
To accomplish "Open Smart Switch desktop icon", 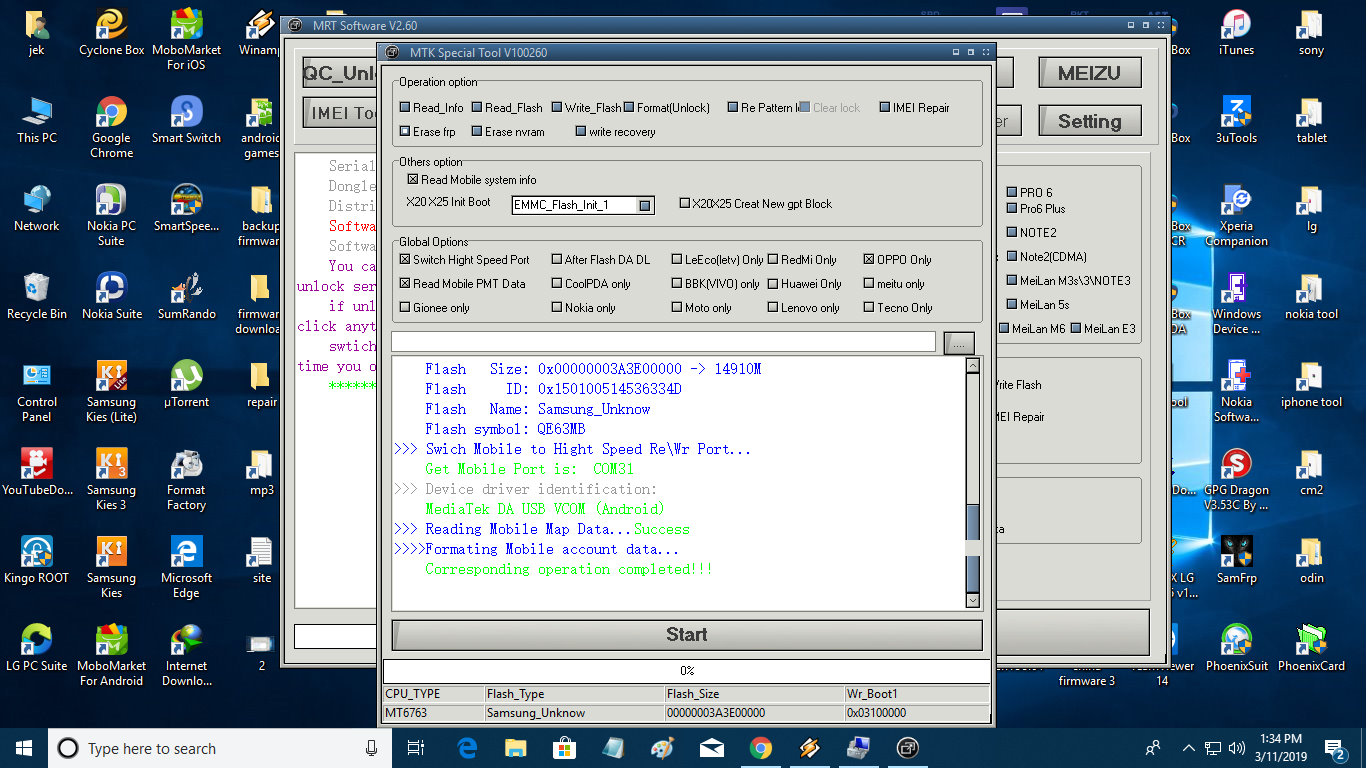I will (x=186, y=120).
